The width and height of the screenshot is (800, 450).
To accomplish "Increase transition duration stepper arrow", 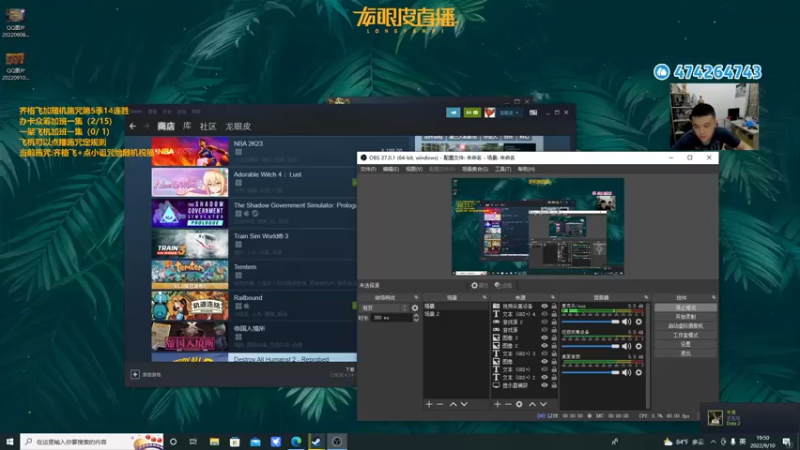I will (416, 315).
